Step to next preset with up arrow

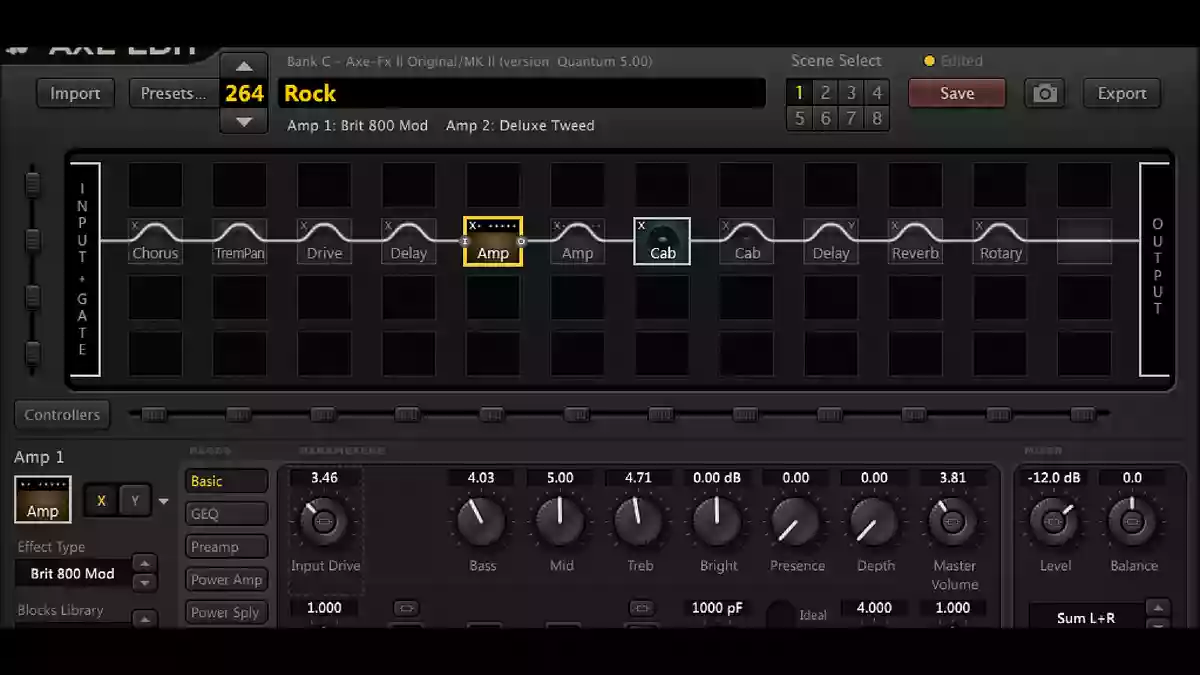pos(244,66)
